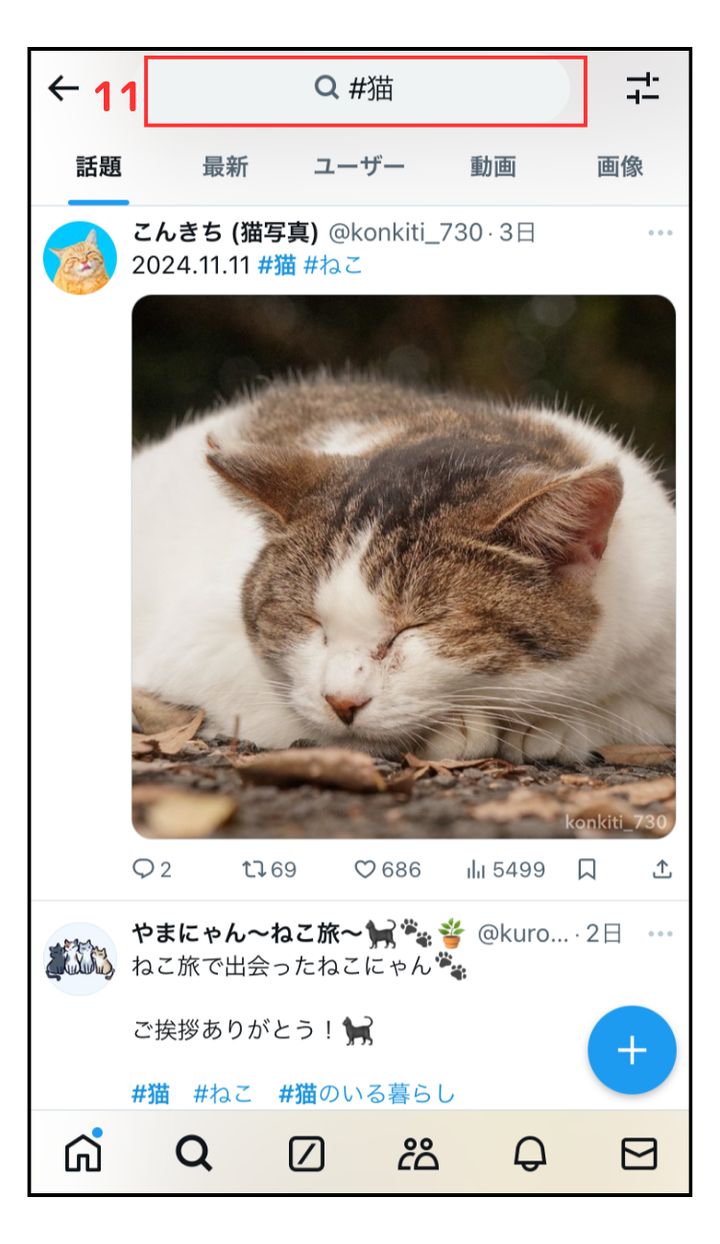The height and width of the screenshot is (1244, 720).
Task: Open the 動画 tab
Action: (x=493, y=167)
